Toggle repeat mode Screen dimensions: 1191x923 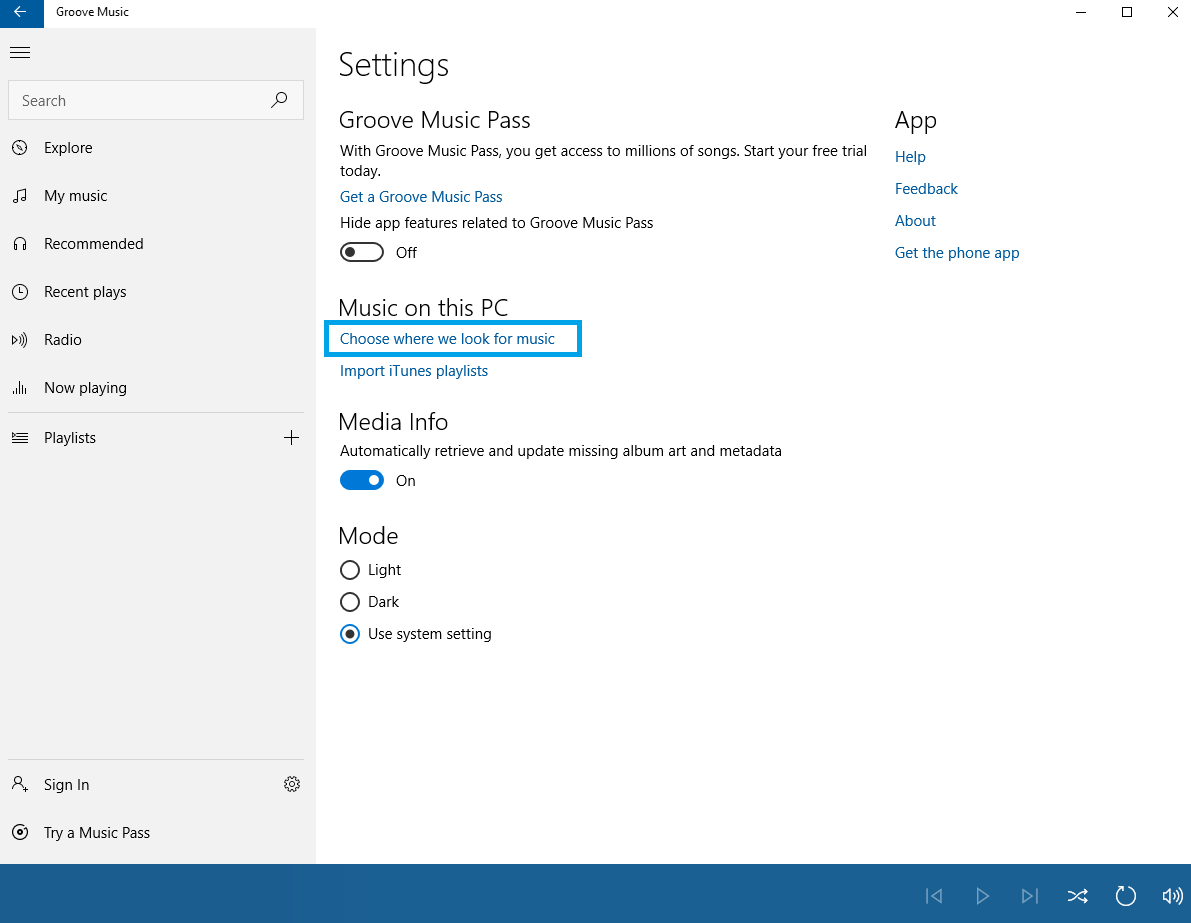[1126, 896]
